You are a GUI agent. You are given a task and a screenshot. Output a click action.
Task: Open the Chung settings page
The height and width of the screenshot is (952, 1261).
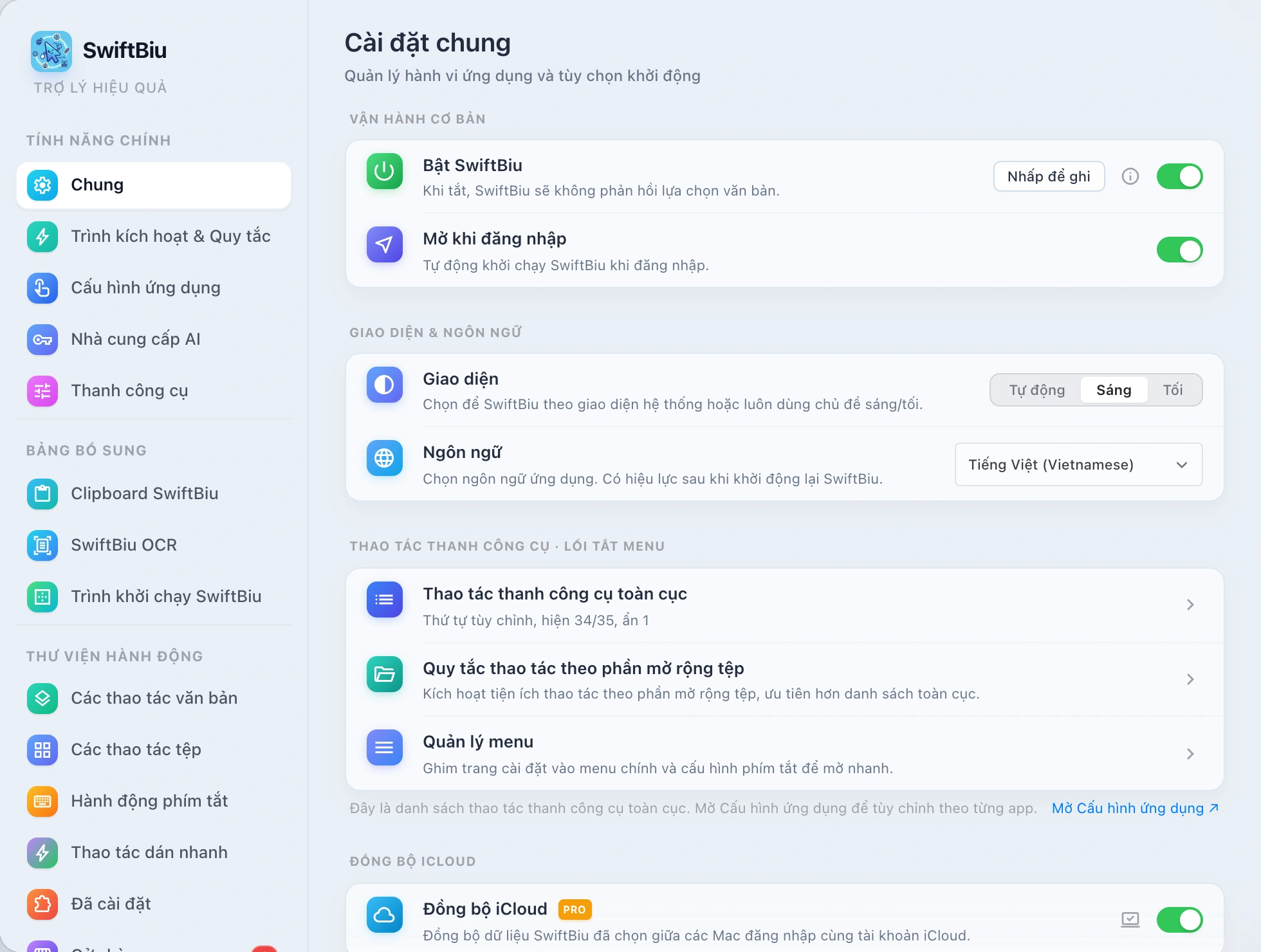click(154, 185)
